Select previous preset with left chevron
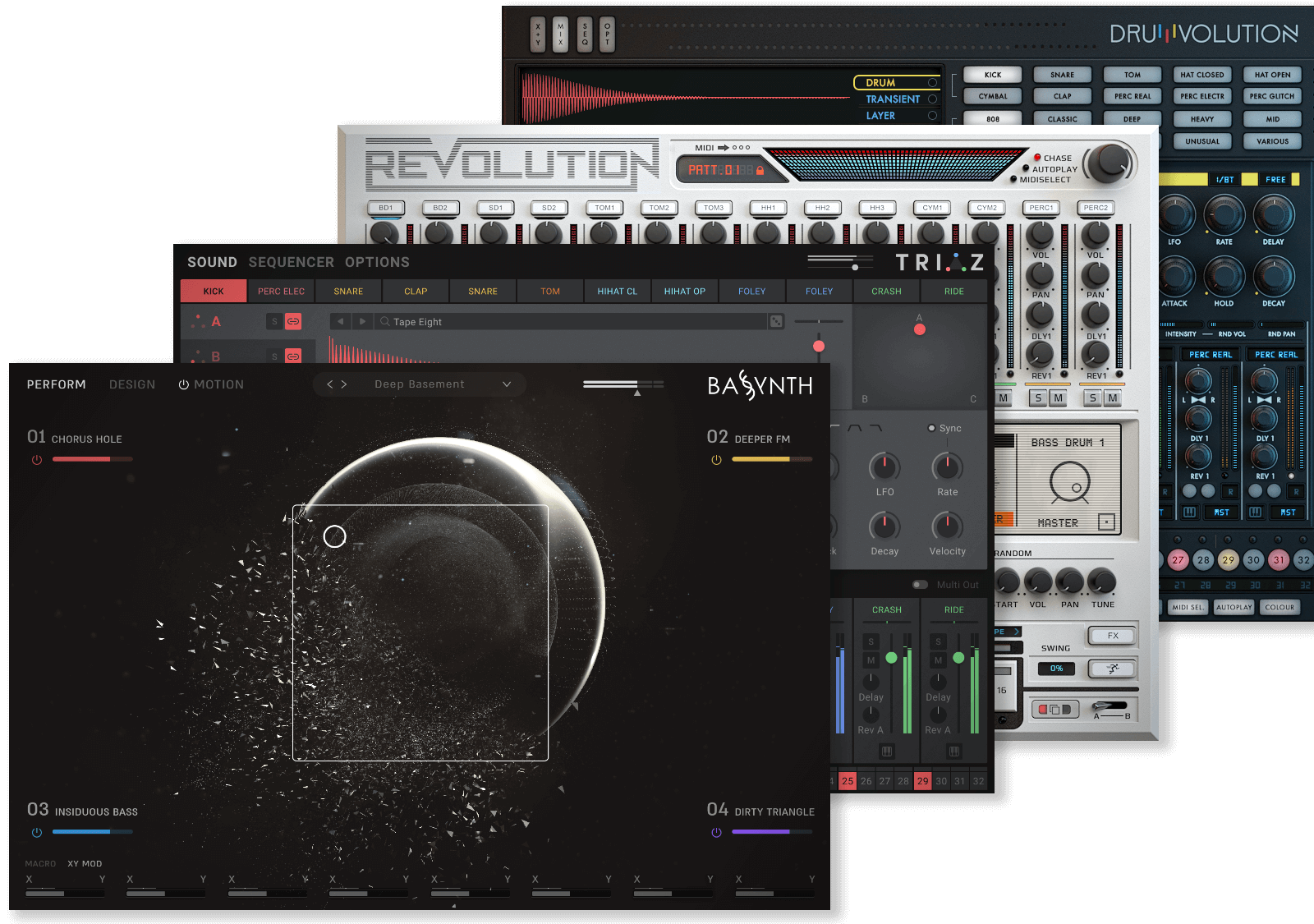Viewport: 1314px width, 924px height. (x=330, y=384)
